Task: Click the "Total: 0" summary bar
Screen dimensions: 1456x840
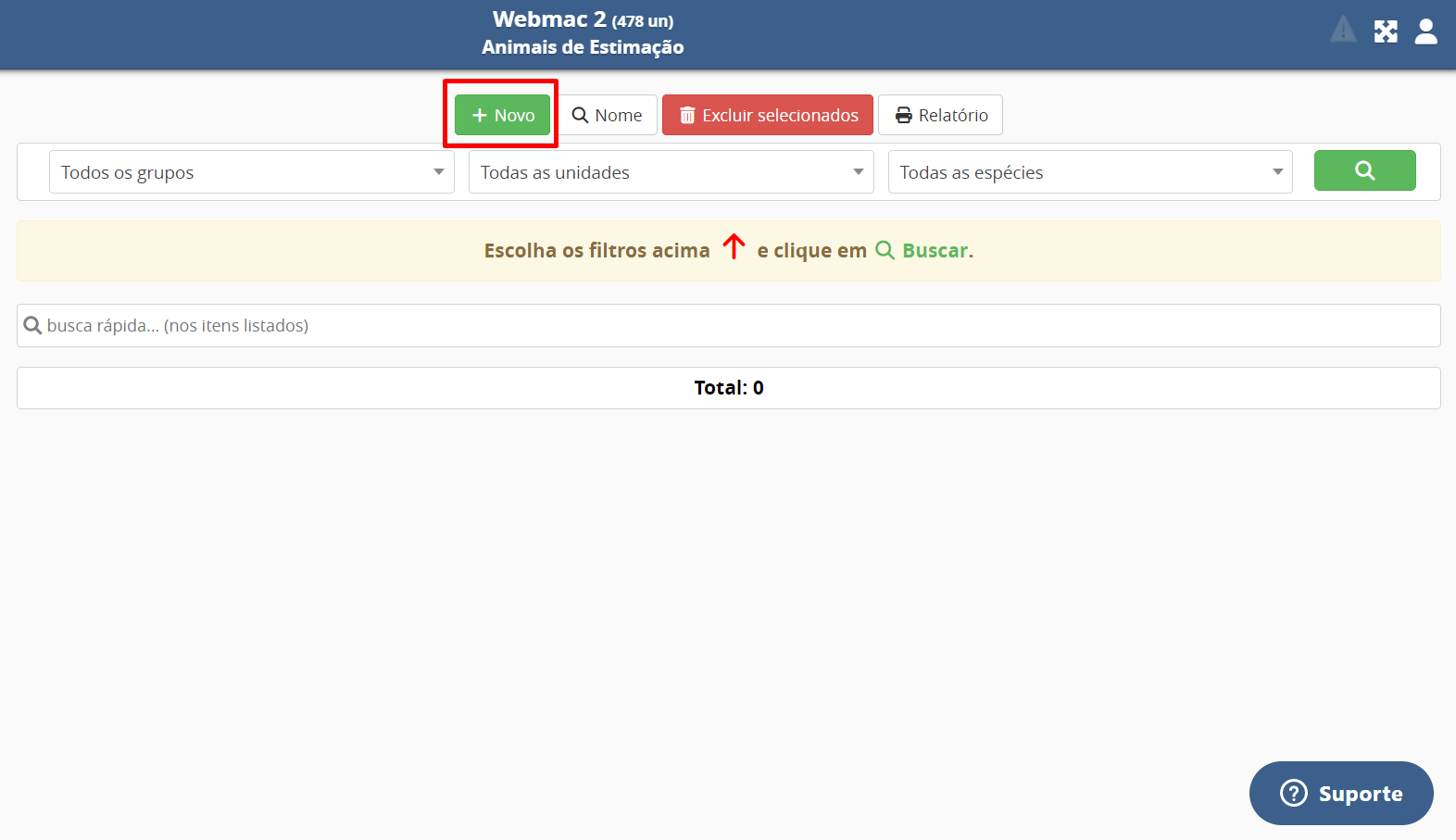Action: [x=728, y=388]
